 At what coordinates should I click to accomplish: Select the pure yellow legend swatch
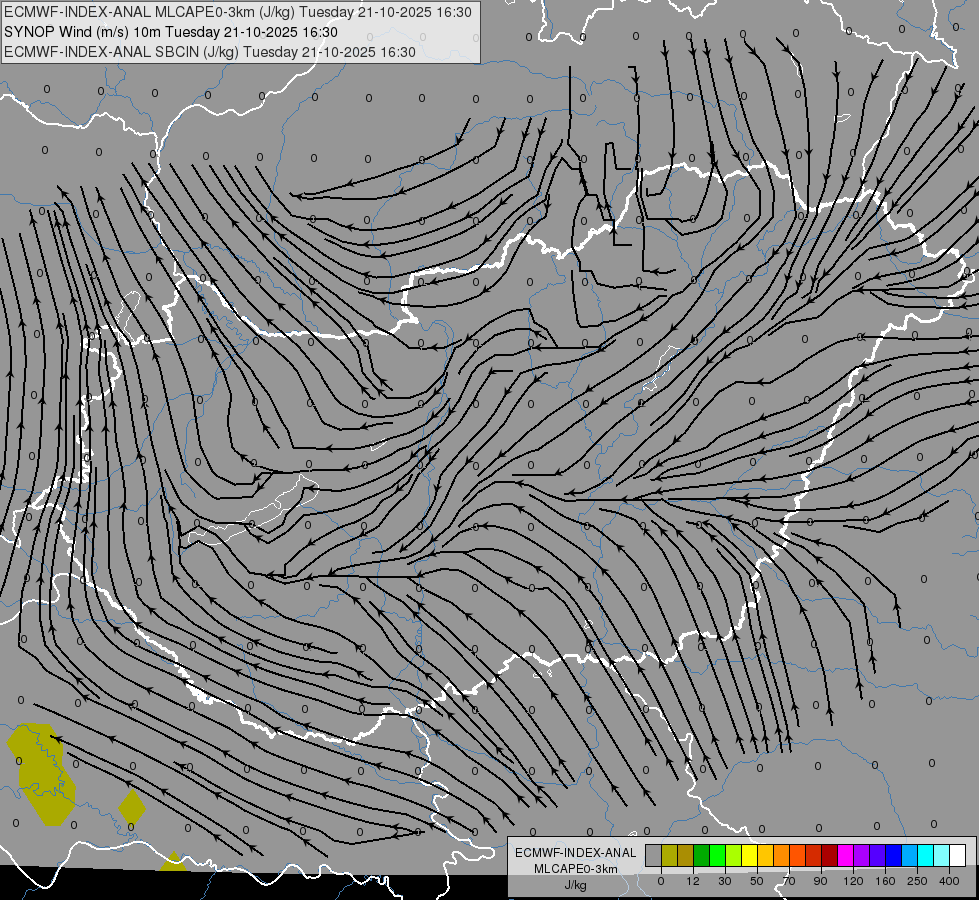pyautogui.click(x=750, y=855)
